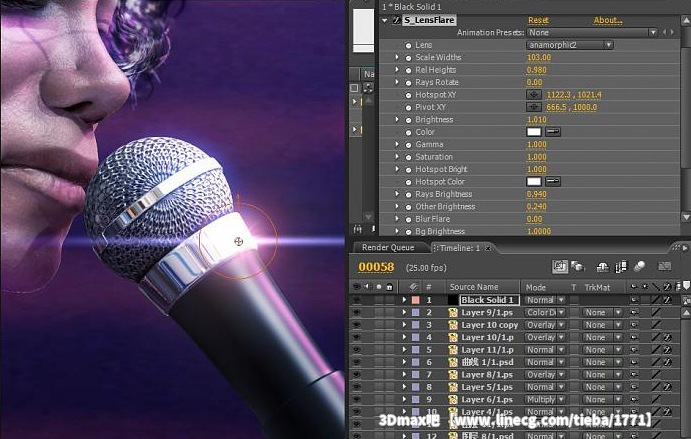Enable the stopwatch for Hotspot XY
The width and height of the screenshot is (691, 439).
coord(408,95)
